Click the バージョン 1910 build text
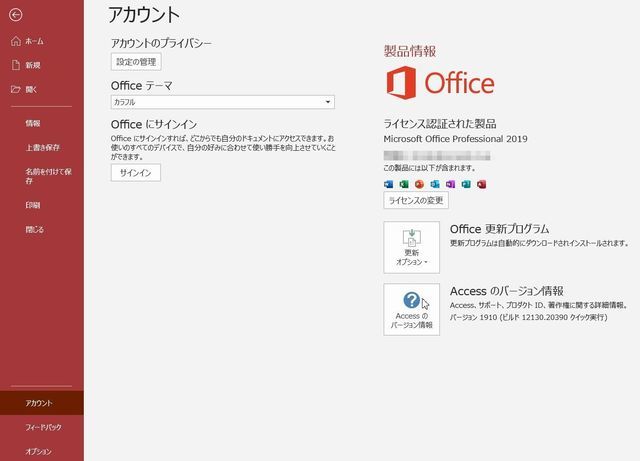 pyautogui.click(x=529, y=317)
